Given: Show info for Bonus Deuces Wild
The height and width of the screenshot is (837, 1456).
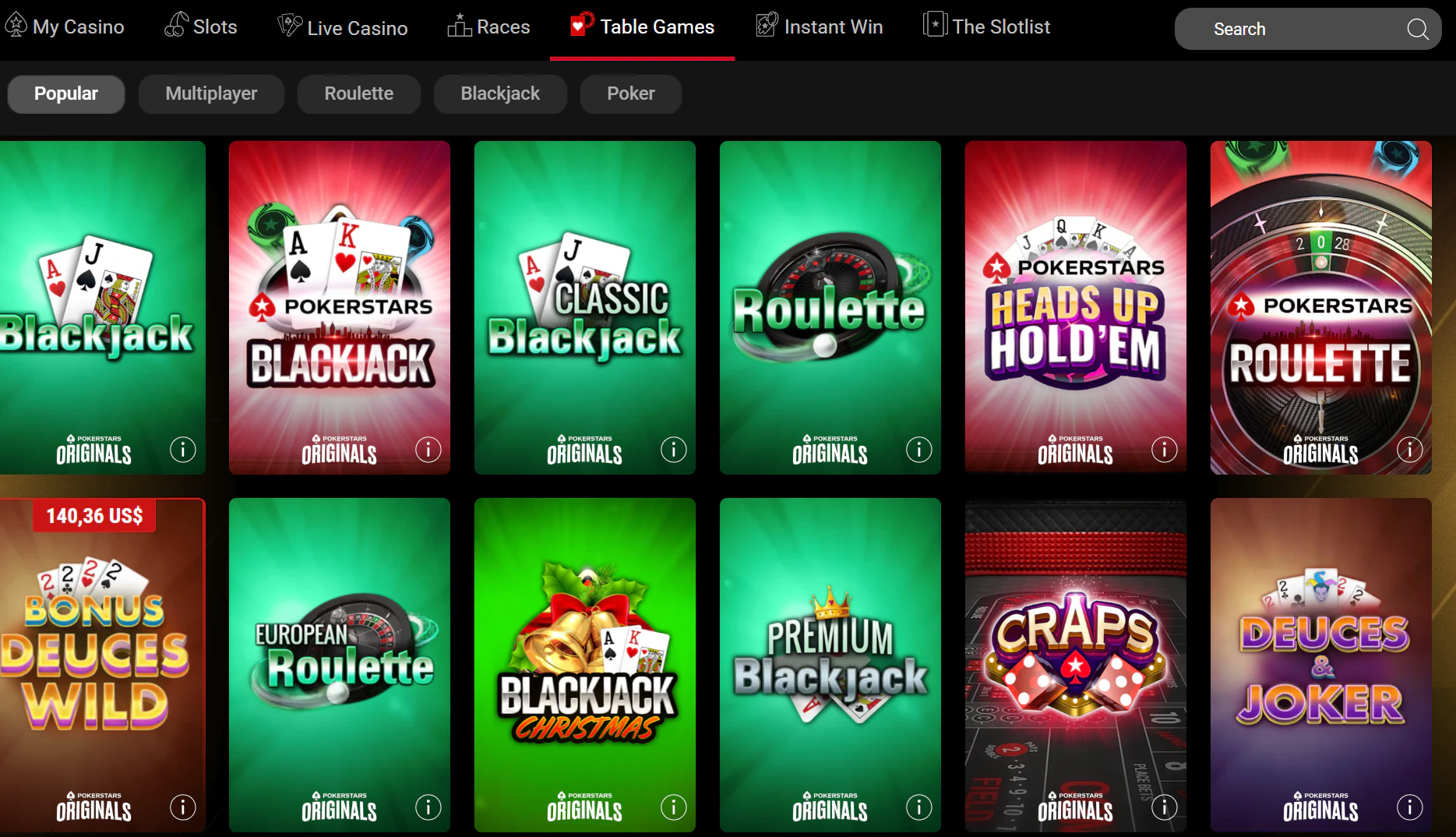Looking at the screenshot, I should [x=183, y=807].
